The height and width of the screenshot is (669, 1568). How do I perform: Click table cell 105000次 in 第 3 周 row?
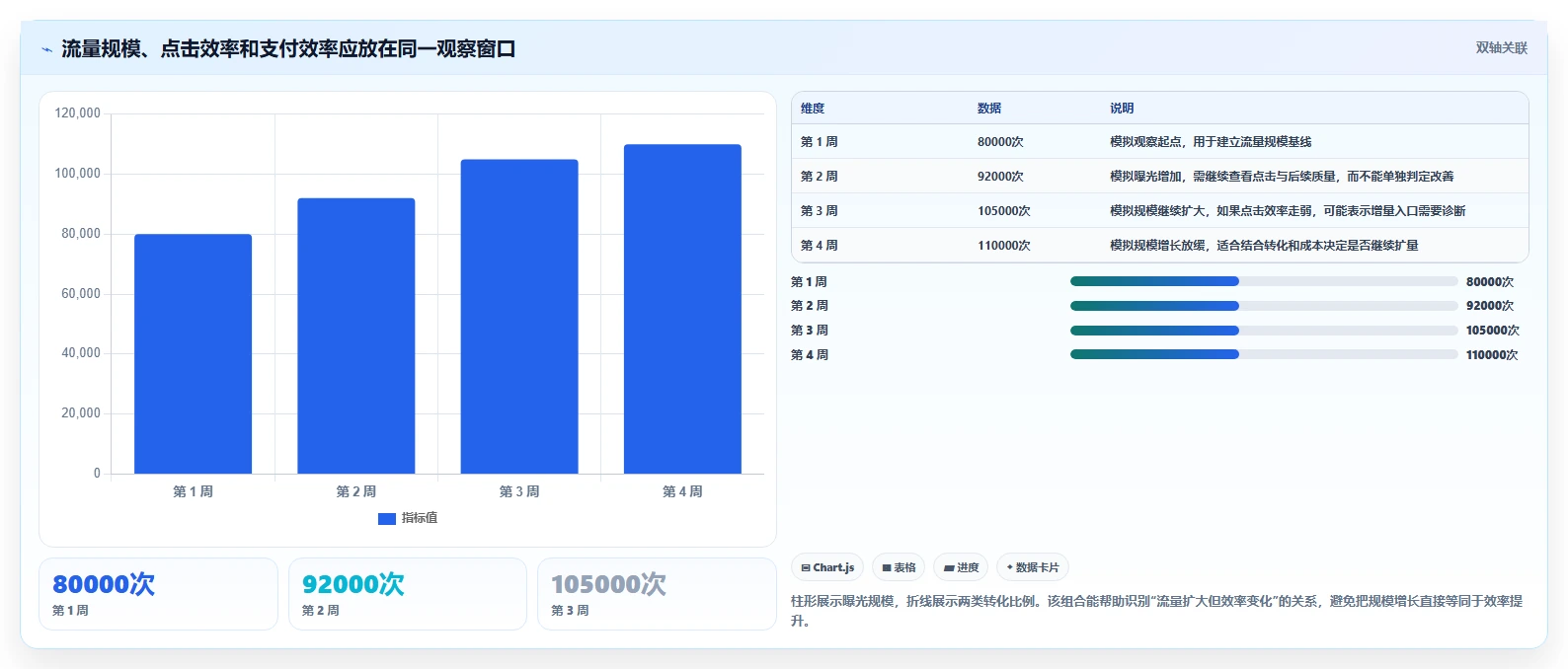point(1004,211)
